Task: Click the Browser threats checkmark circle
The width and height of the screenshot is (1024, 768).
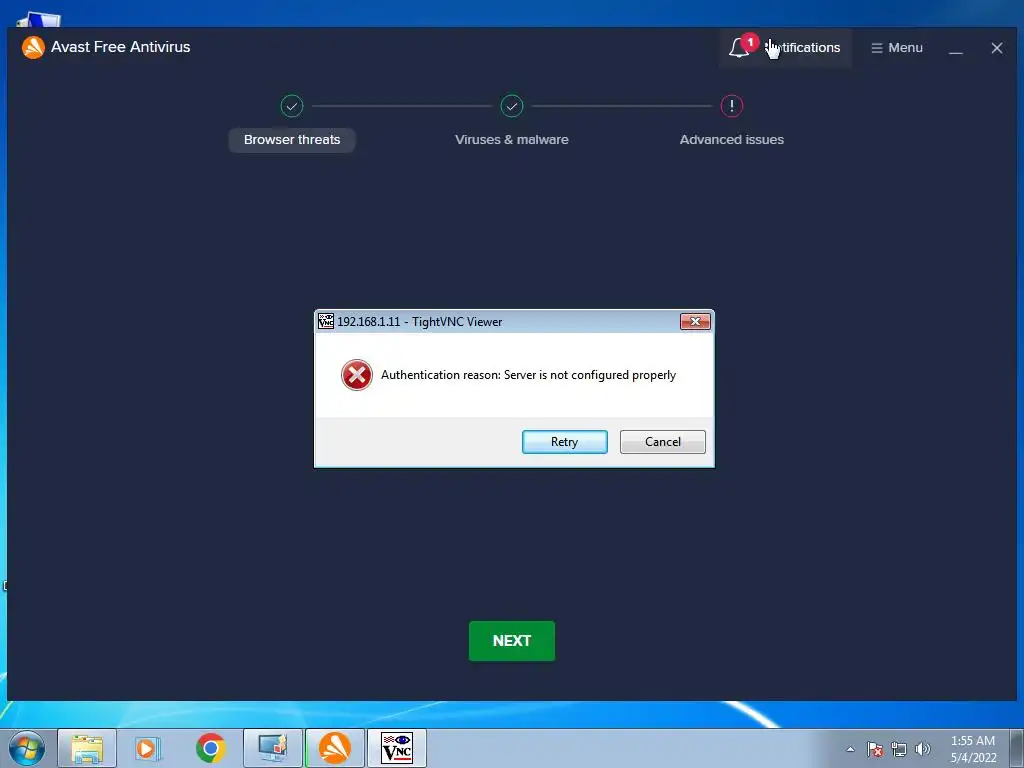Action: pyautogui.click(x=292, y=106)
